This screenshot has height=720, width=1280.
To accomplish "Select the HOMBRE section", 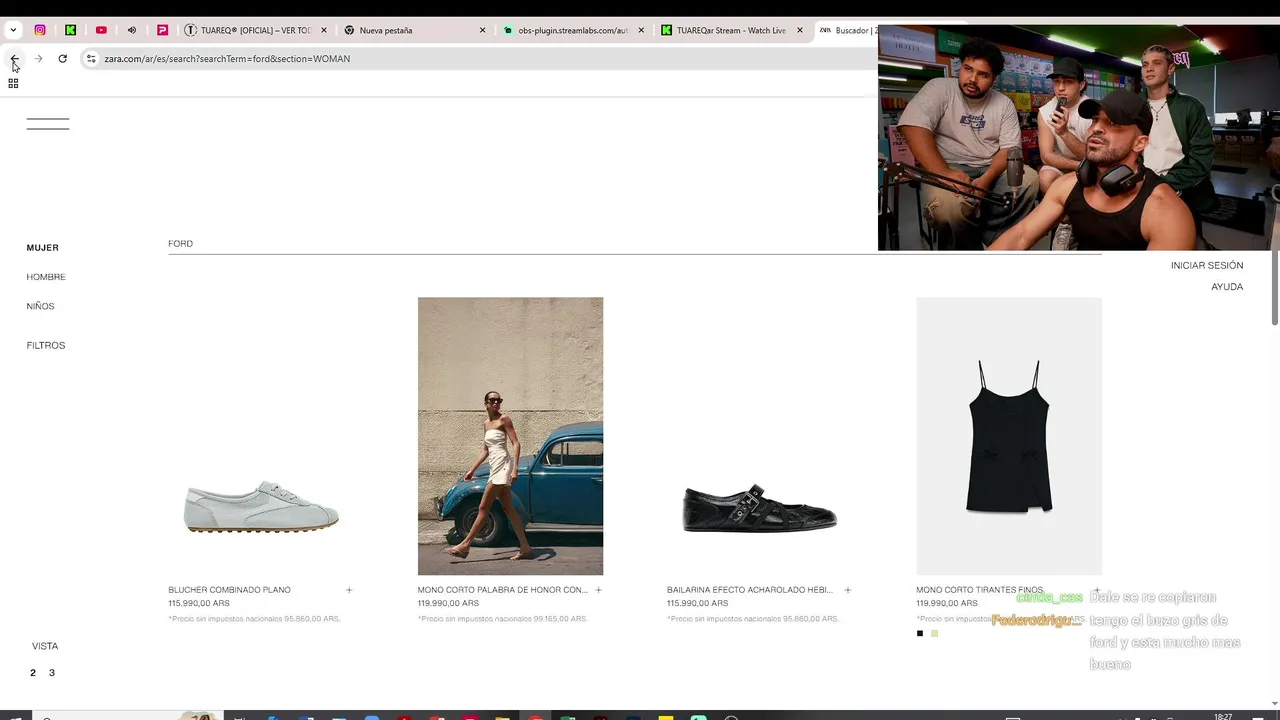I will [46, 277].
